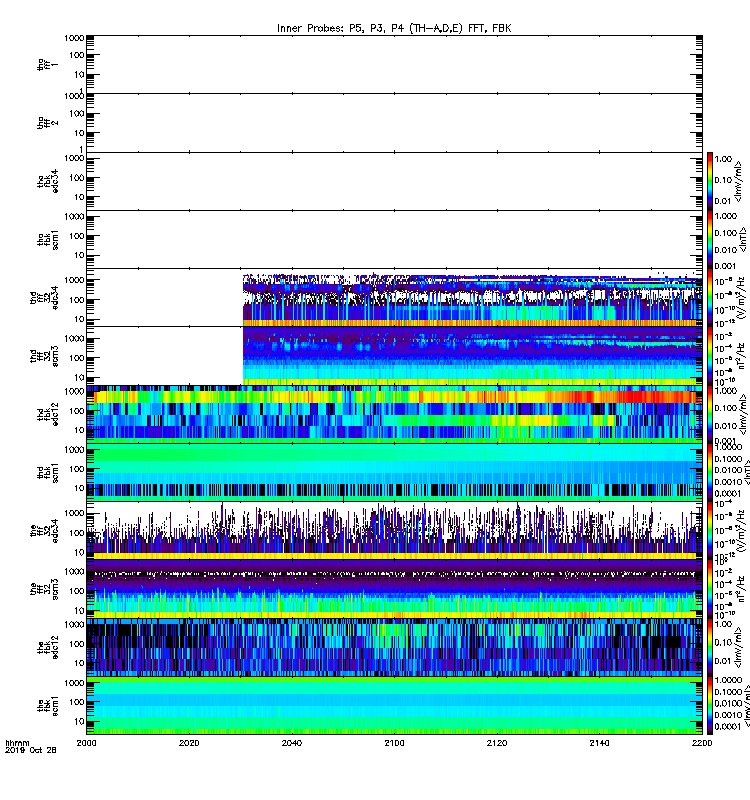Click the 0.010 tick on tha fbk scm1 color bar
The image size is (750, 800).
(726, 250)
